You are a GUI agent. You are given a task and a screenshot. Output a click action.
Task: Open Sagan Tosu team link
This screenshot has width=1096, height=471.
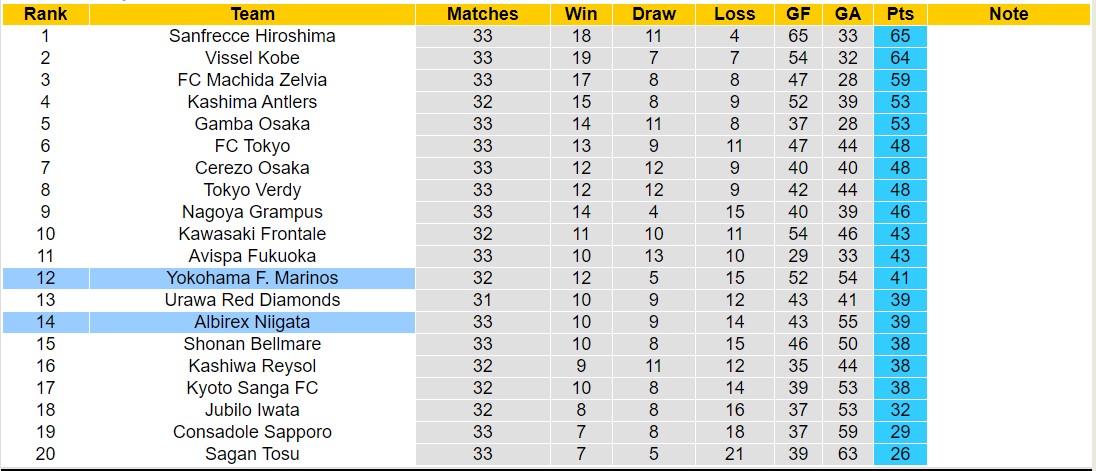coord(252,454)
